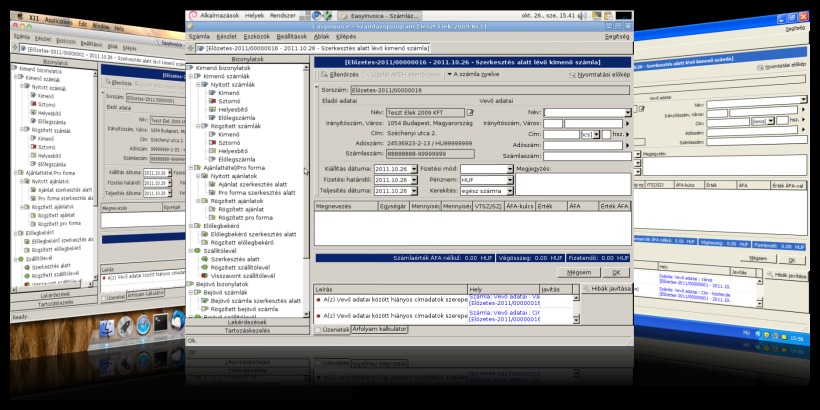Center window: arrow button beside Adószám field
The height and width of the screenshot is (410, 820).
tap(628, 145)
